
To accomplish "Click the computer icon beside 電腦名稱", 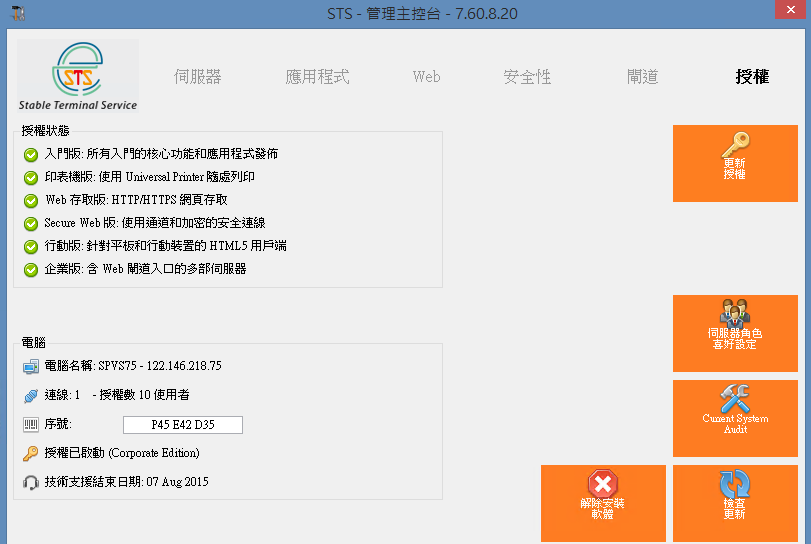I will click(31, 367).
